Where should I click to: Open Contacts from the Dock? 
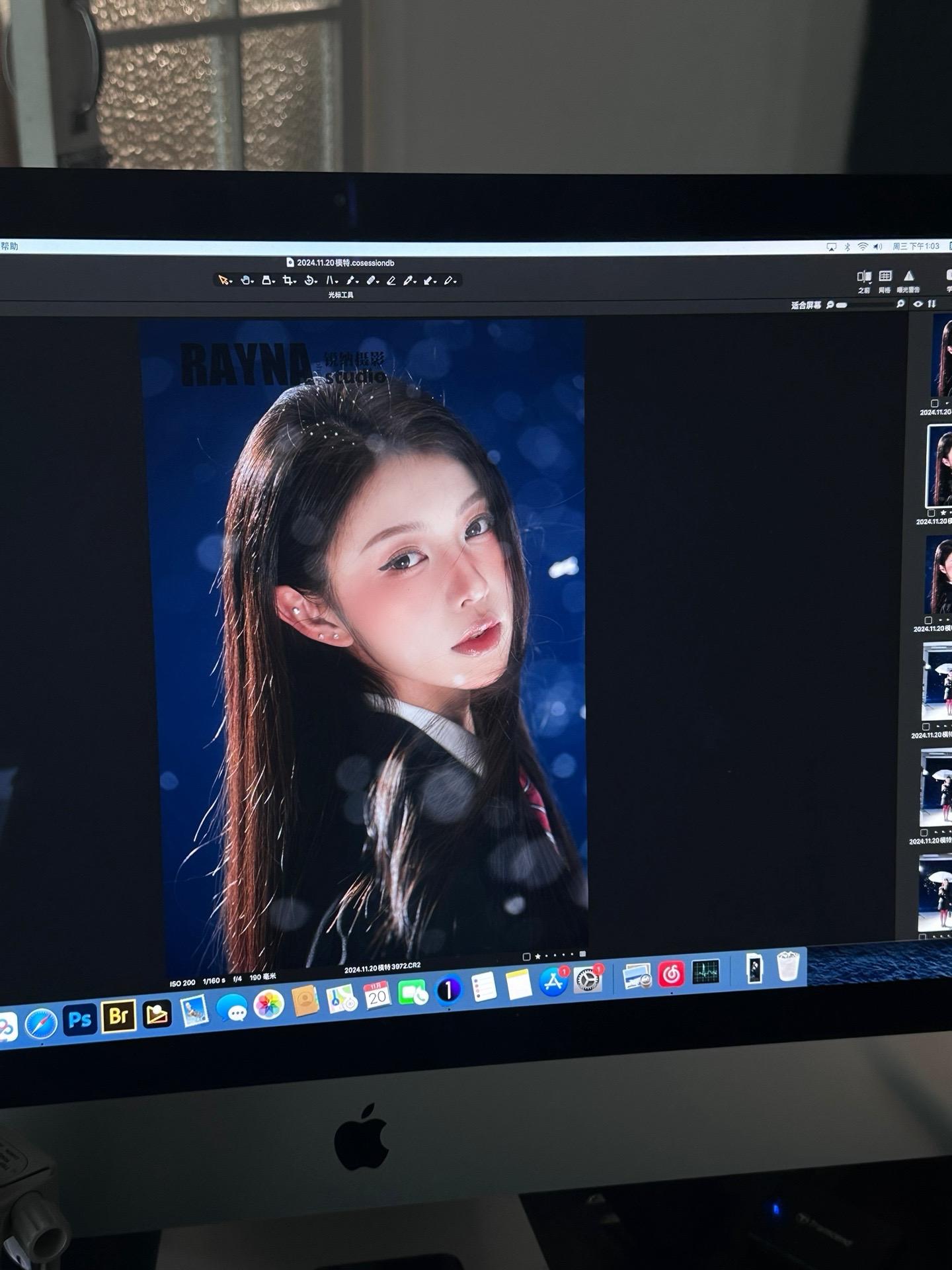pyautogui.click(x=305, y=1001)
